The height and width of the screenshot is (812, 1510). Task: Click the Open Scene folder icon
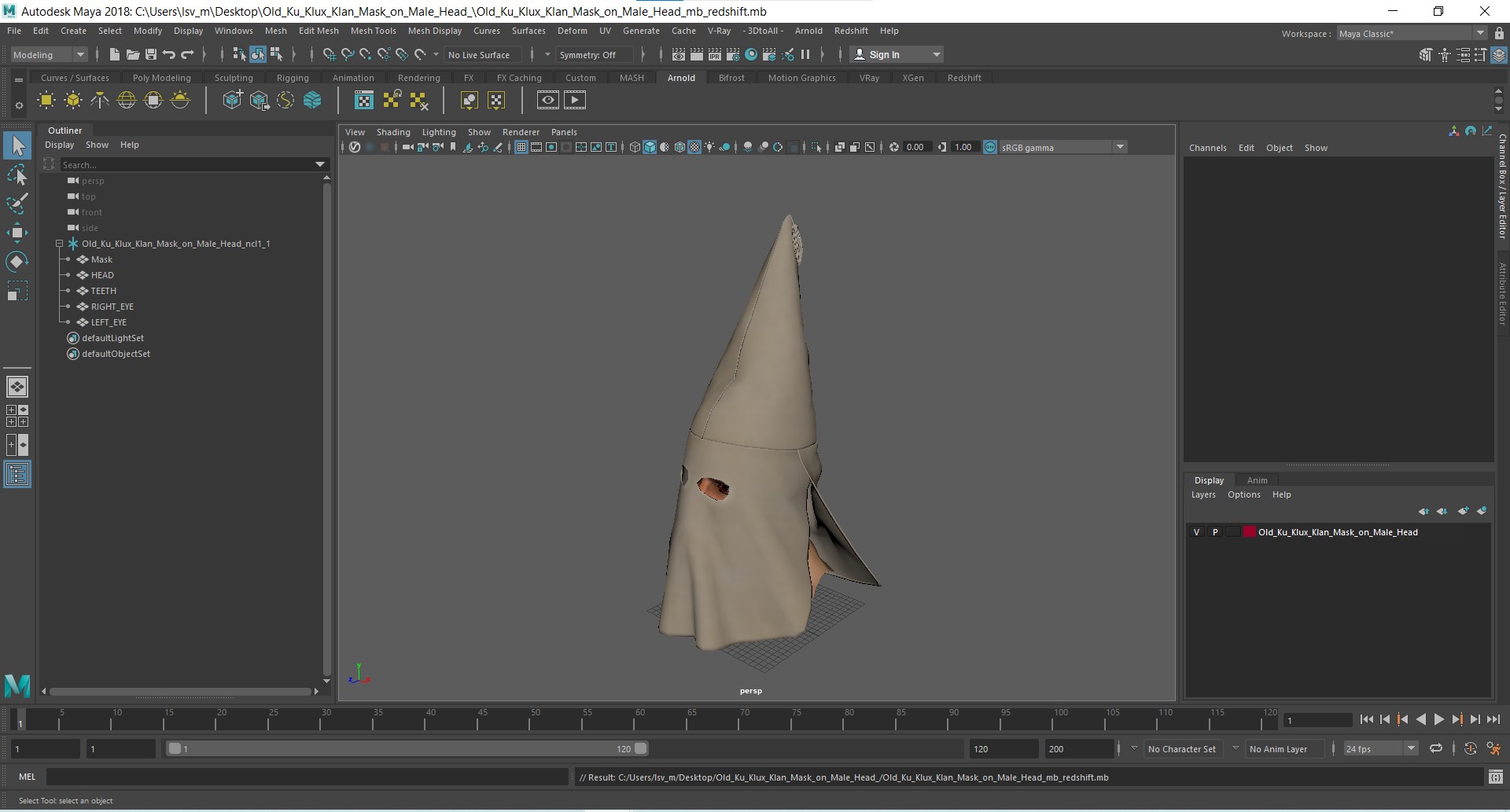[132, 54]
